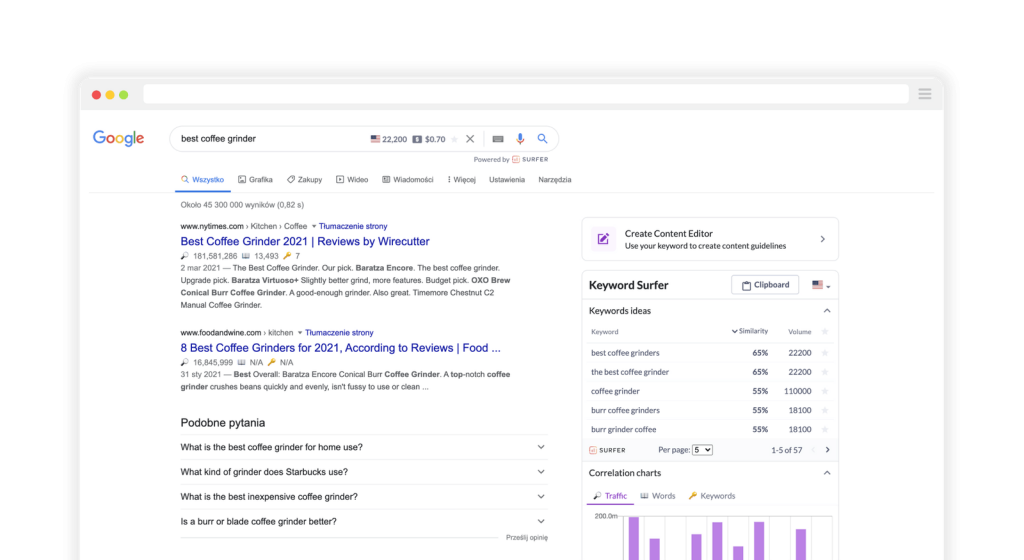Open Best Coffee Grinder 2021 Wirecutter result
Screen dimensions: 1024x560
point(305,241)
